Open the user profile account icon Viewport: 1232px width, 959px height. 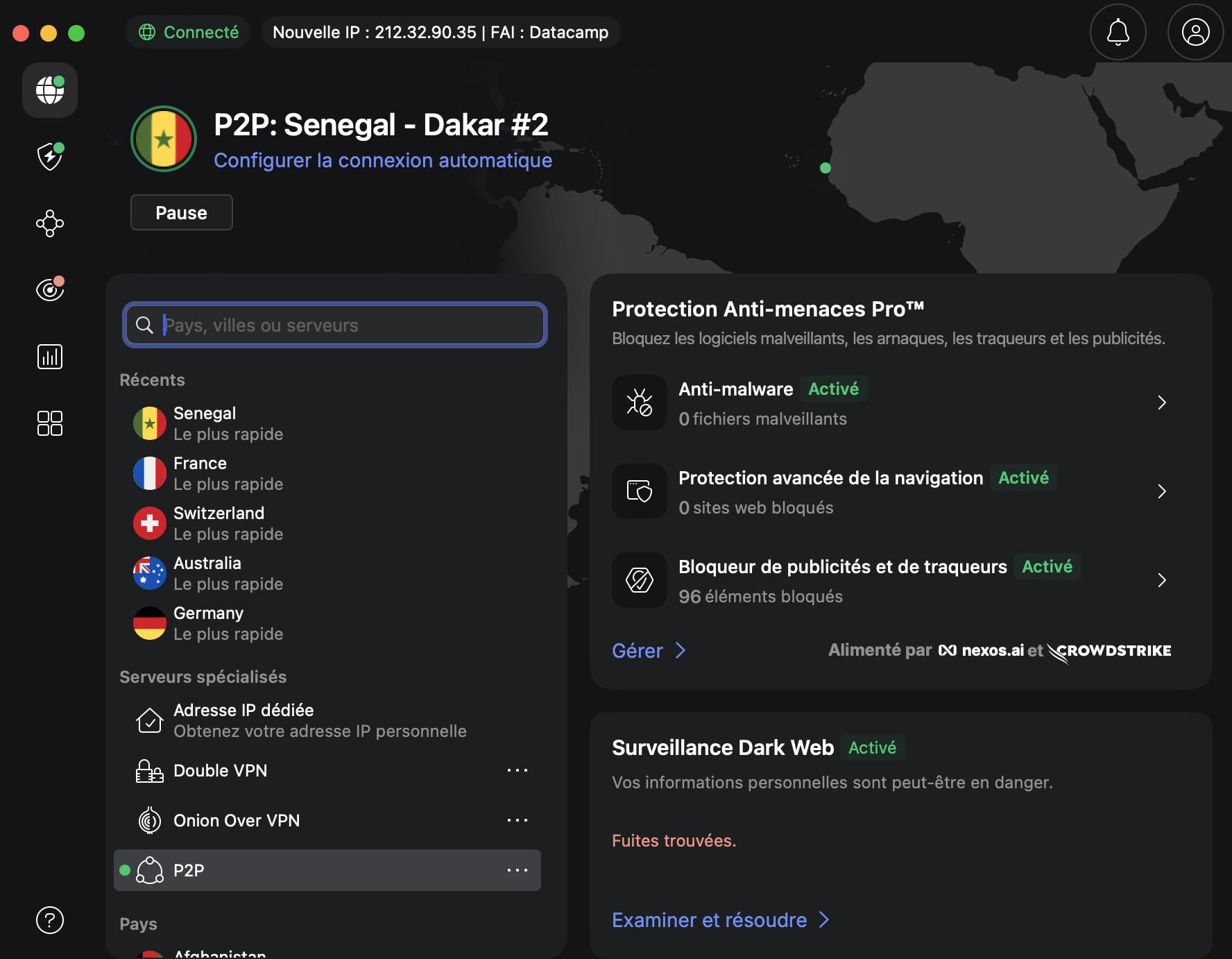[x=1195, y=32]
